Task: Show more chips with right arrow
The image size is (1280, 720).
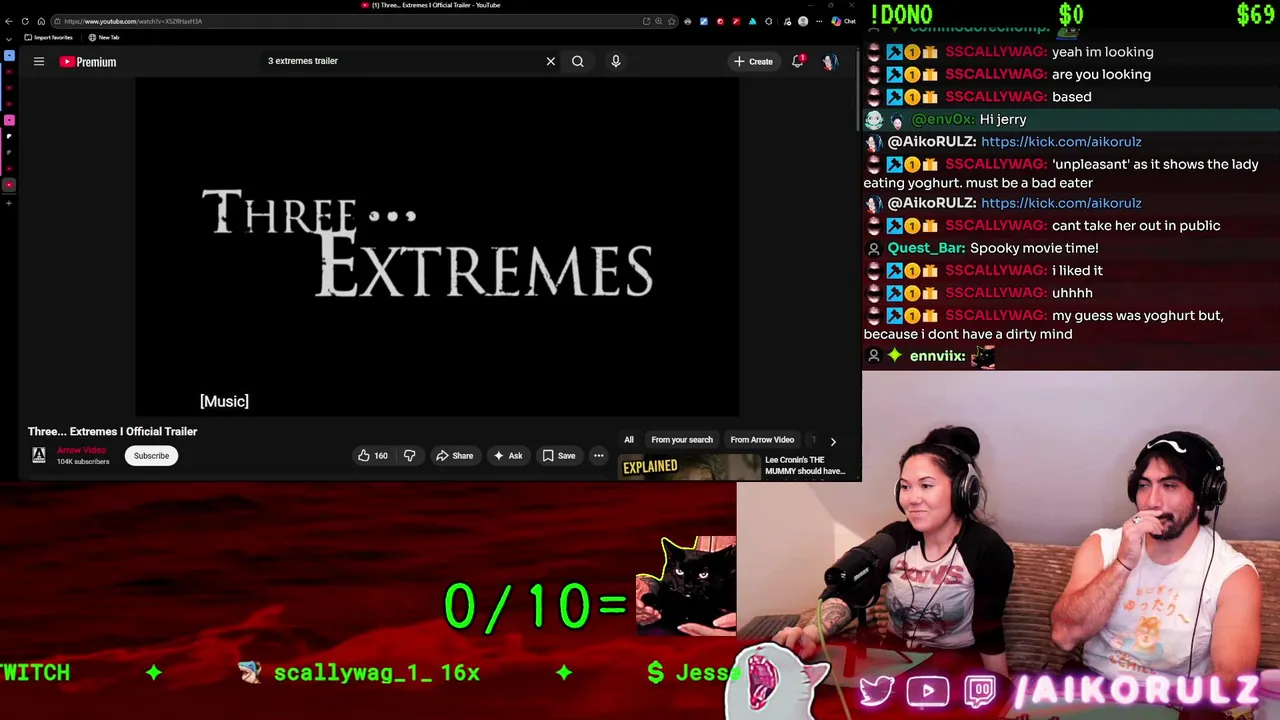Action: coord(833,441)
